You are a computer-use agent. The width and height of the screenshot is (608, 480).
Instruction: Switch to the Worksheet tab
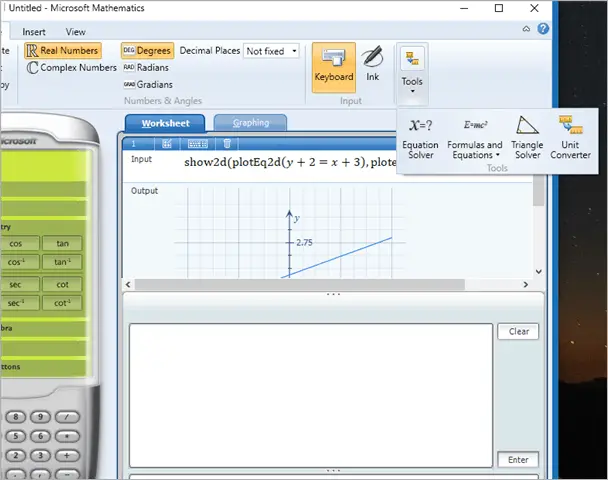(x=165, y=123)
